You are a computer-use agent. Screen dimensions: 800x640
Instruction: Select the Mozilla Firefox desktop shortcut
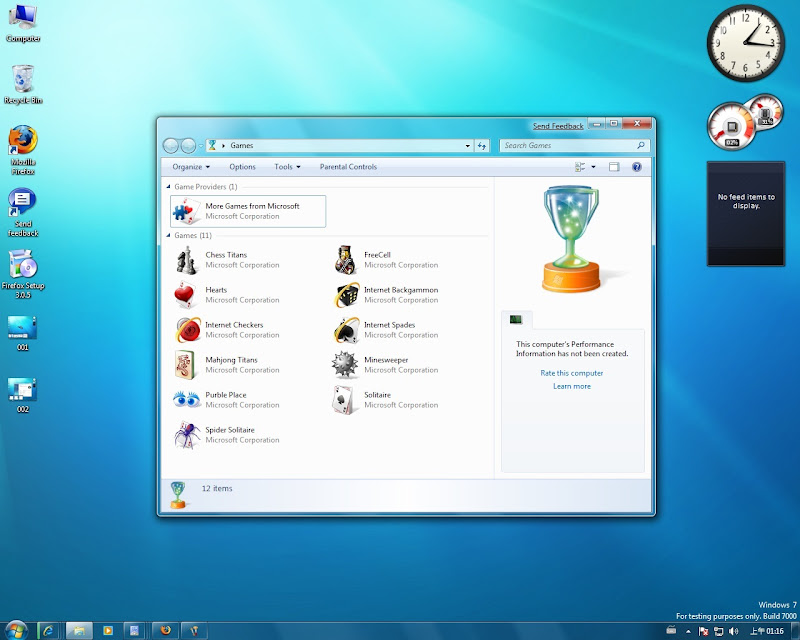click(x=23, y=150)
